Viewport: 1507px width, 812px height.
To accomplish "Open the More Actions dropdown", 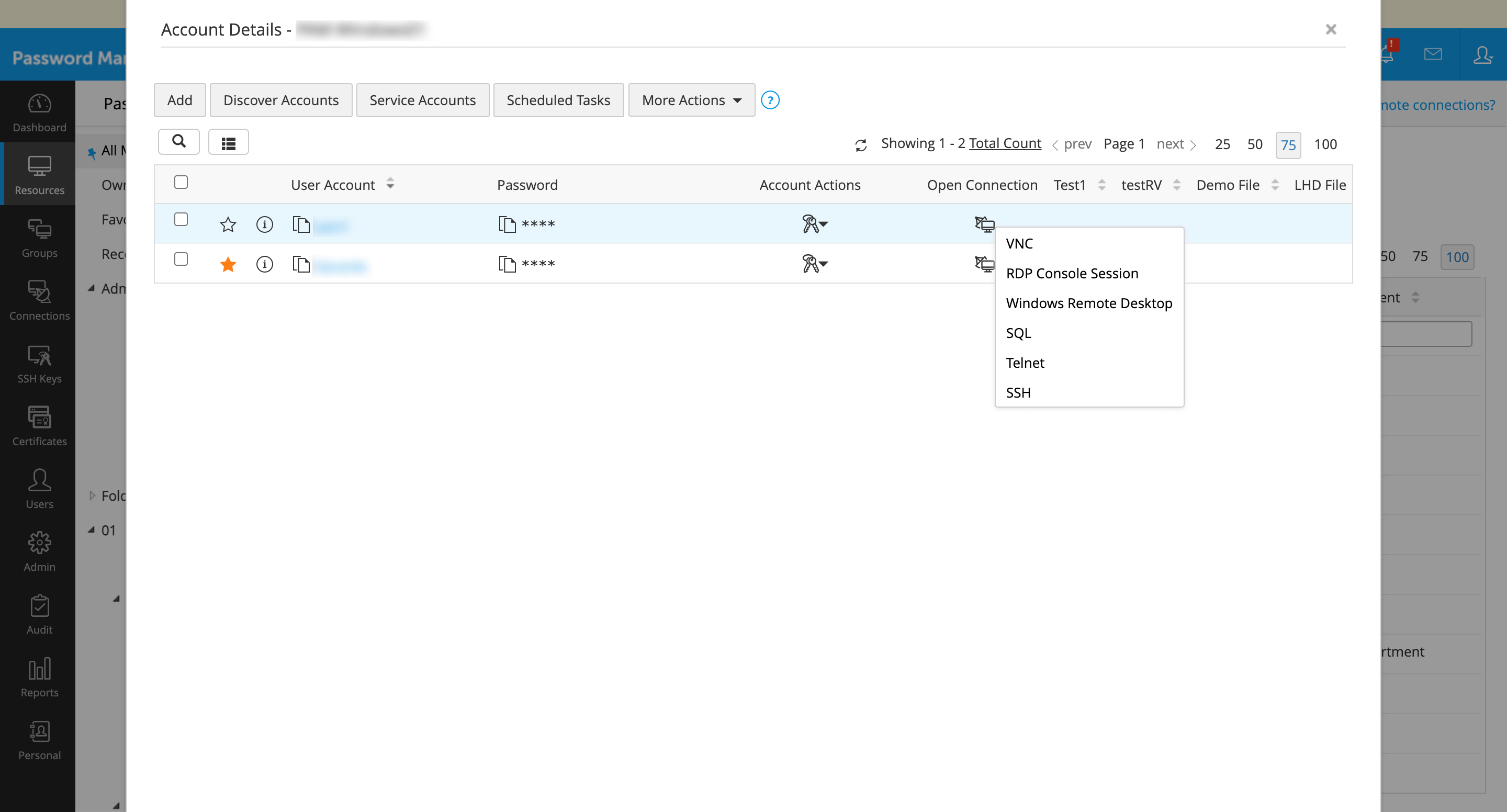I will pyautogui.click(x=691, y=100).
